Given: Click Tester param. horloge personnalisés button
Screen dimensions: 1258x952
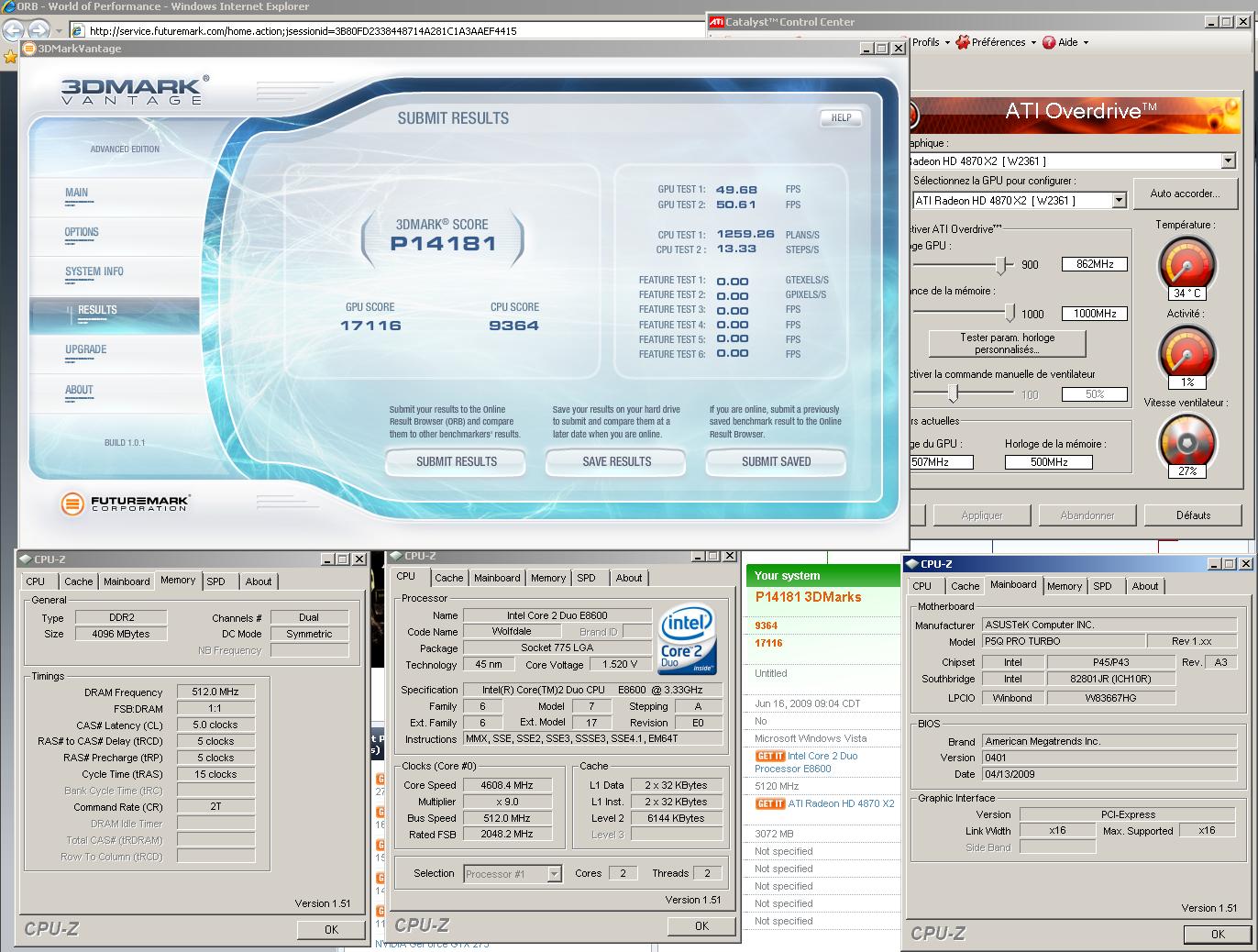Looking at the screenshot, I should pos(1008,343).
